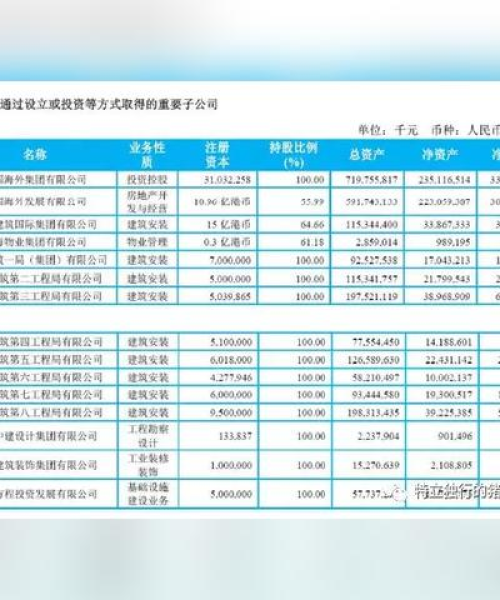Click the 名称 column header
Image resolution: width=500 pixels, height=600 pixels.
click(35, 155)
